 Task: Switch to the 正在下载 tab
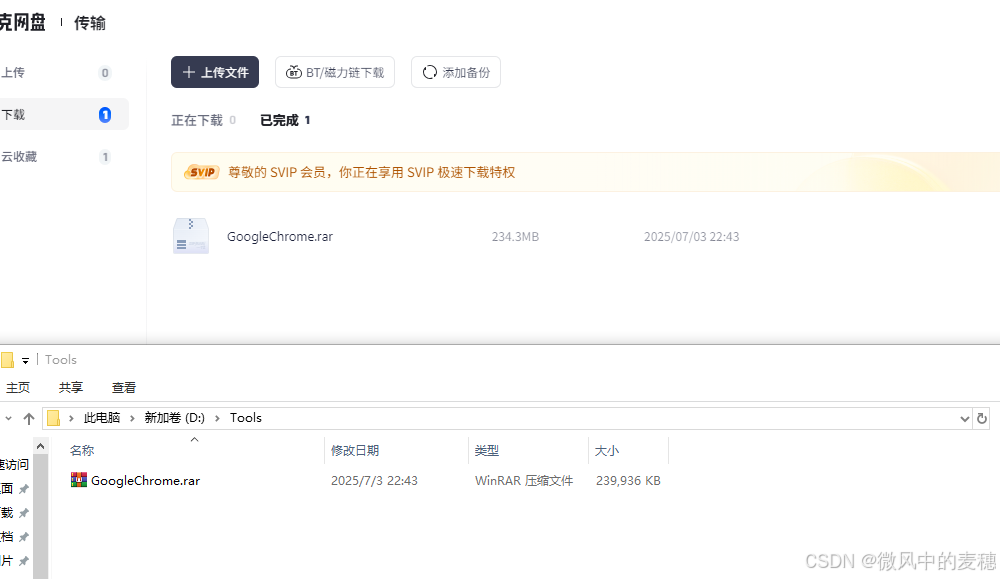203,120
